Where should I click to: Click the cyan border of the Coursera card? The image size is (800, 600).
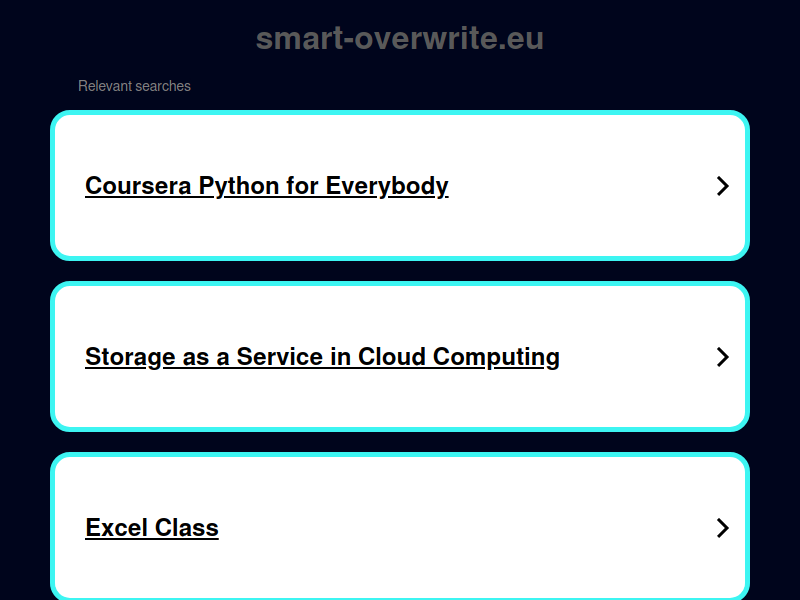point(400,113)
